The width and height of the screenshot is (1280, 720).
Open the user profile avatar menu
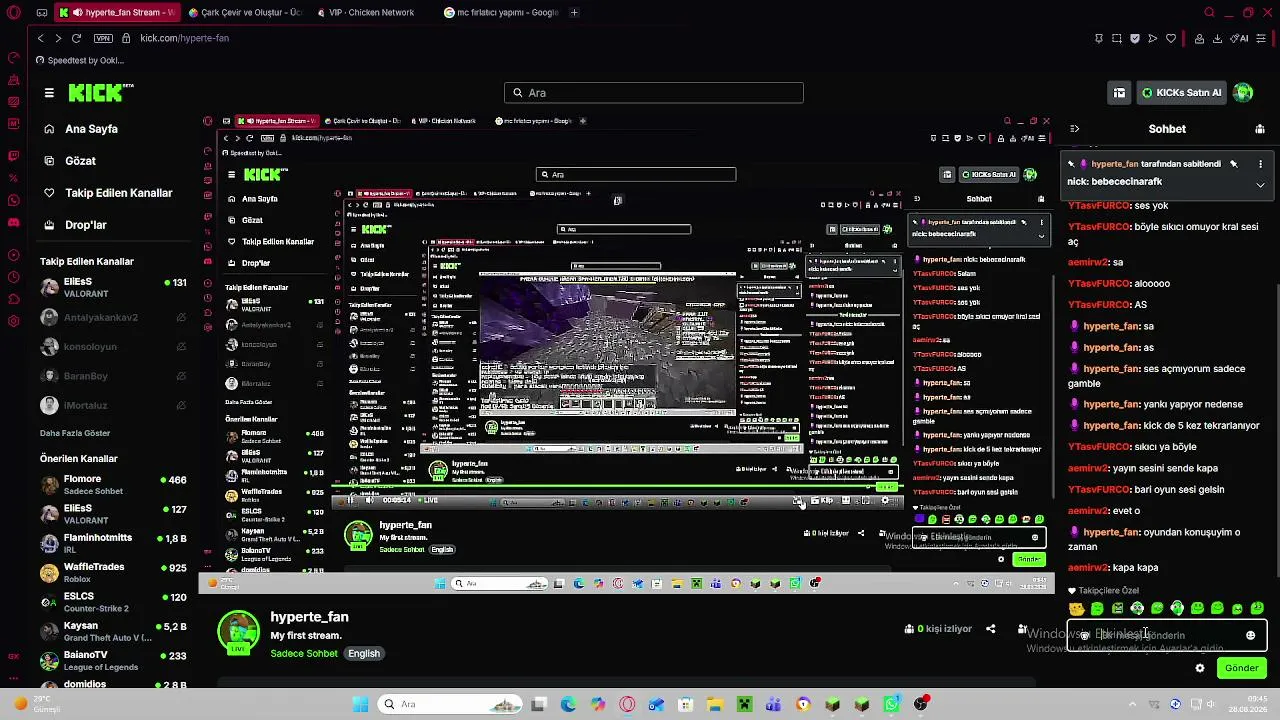click(x=1243, y=93)
